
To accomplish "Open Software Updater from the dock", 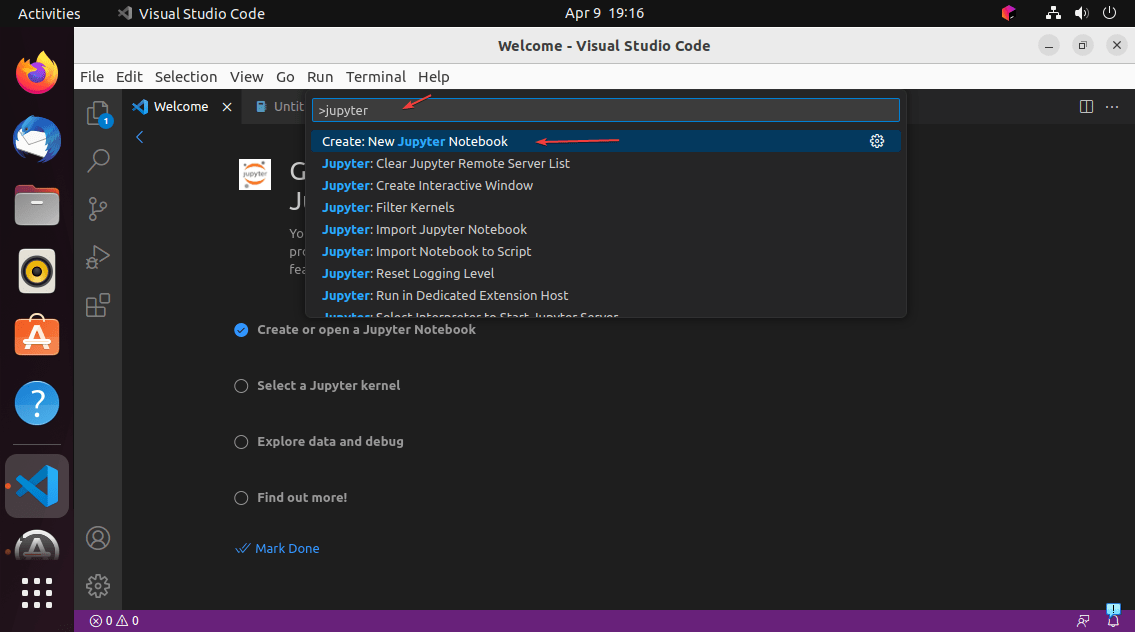I will pyautogui.click(x=37, y=546).
